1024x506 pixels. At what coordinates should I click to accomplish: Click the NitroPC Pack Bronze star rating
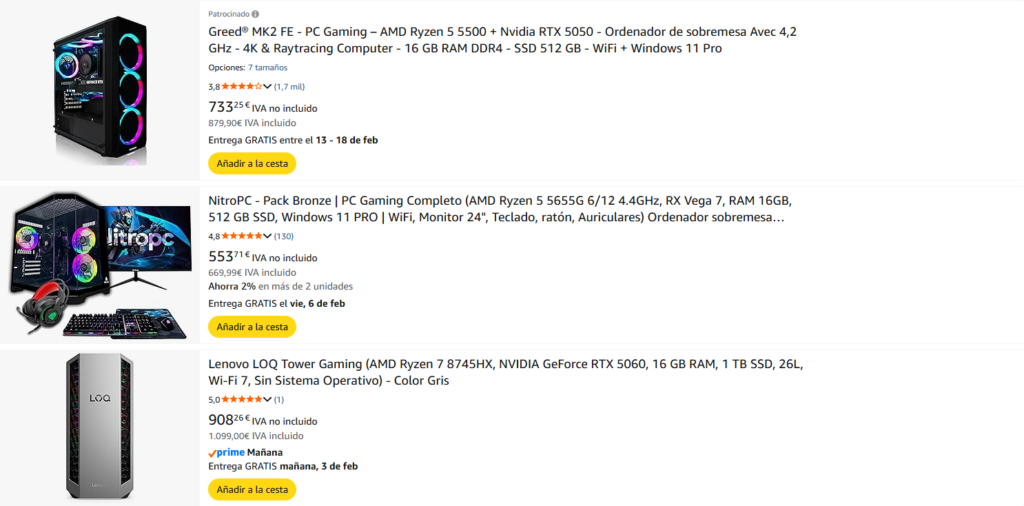242,237
